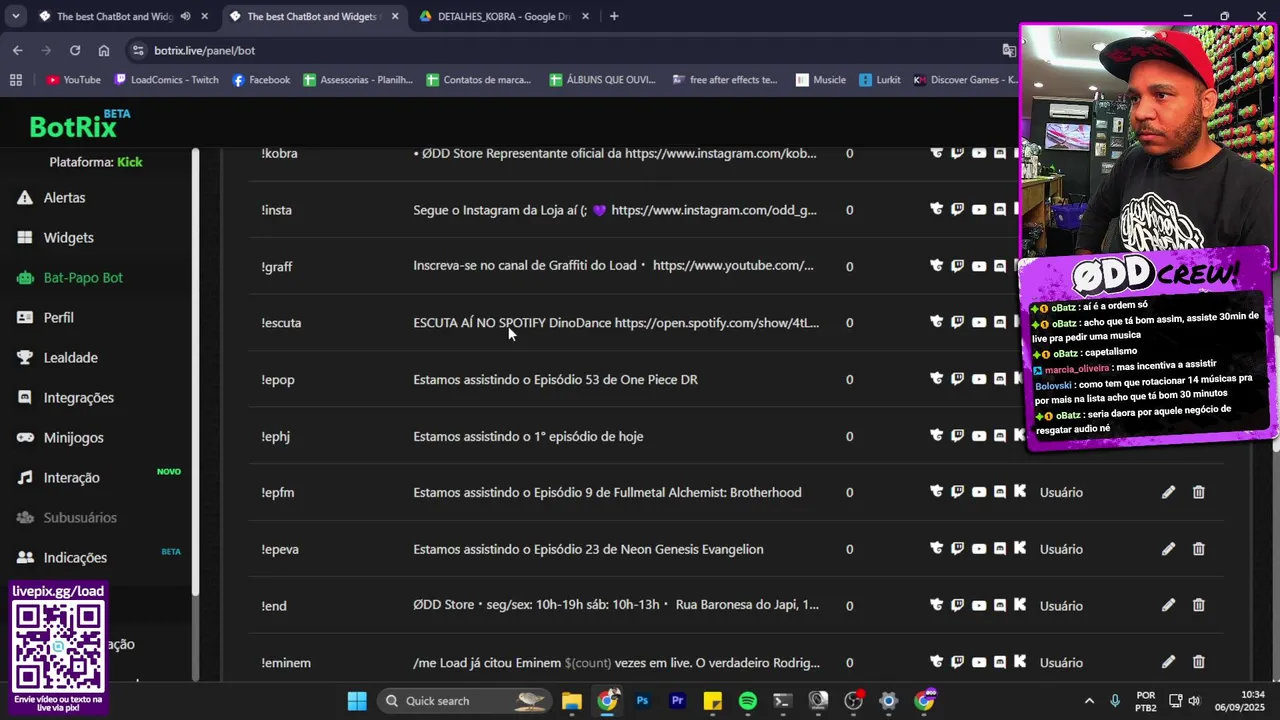Screen dimensions: 1280x720
Task: Delete the !epfm command with trash icon
Action: [1198, 492]
